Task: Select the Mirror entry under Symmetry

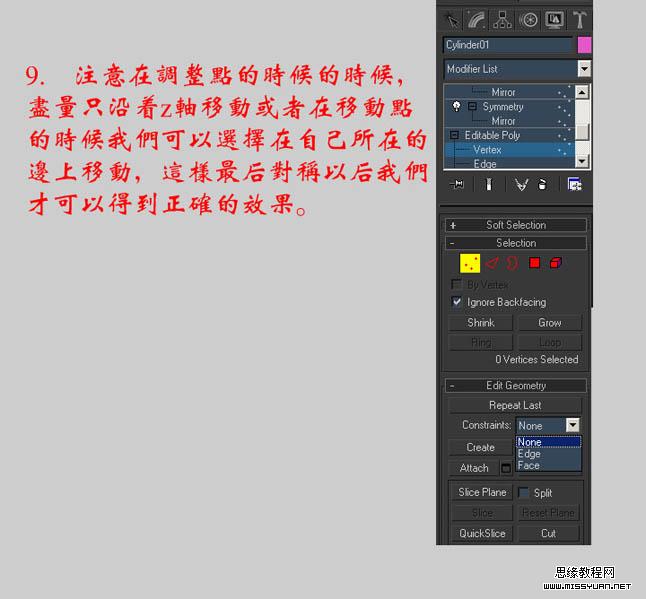Action: pyautogui.click(x=503, y=121)
